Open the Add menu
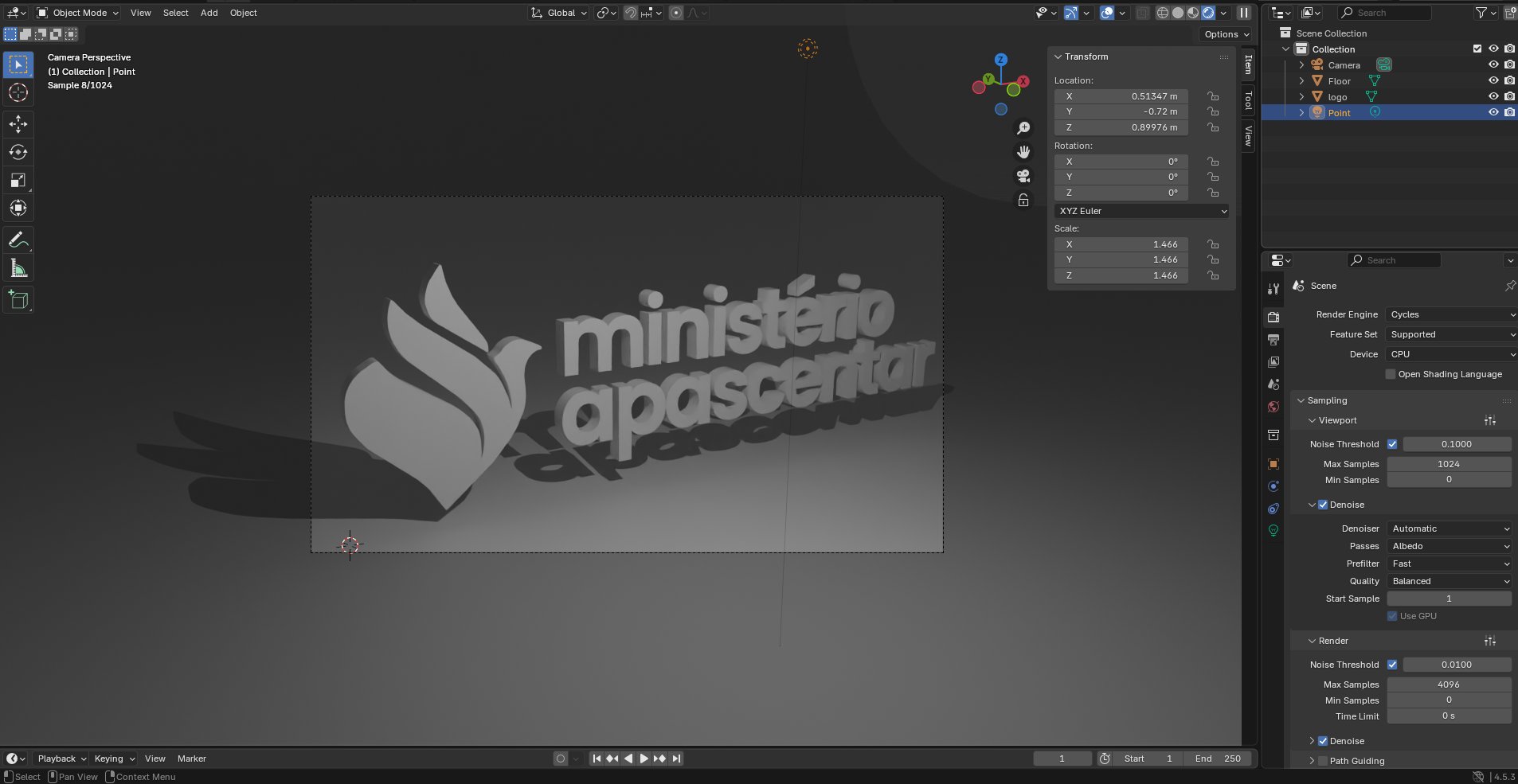Screen dimensions: 1518x784 pos(209,13)
